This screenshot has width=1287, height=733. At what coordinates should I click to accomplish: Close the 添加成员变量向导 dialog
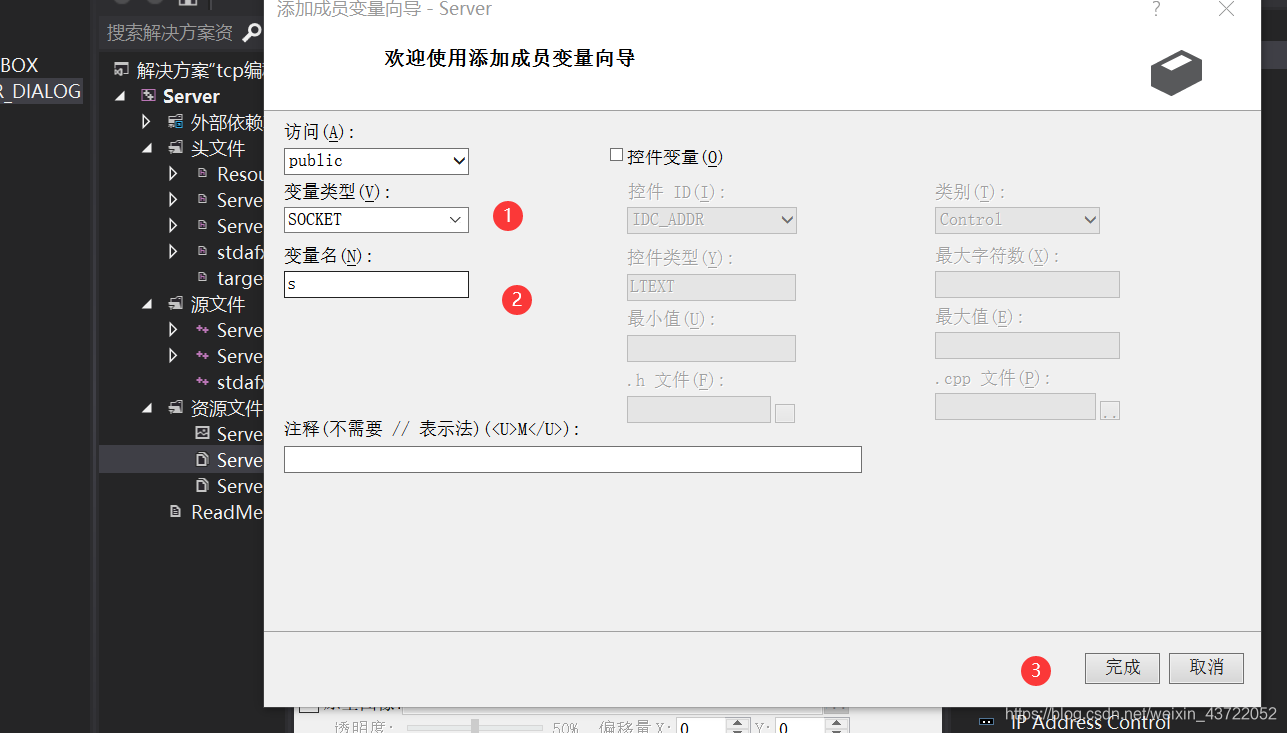(x=1227, y=10)
